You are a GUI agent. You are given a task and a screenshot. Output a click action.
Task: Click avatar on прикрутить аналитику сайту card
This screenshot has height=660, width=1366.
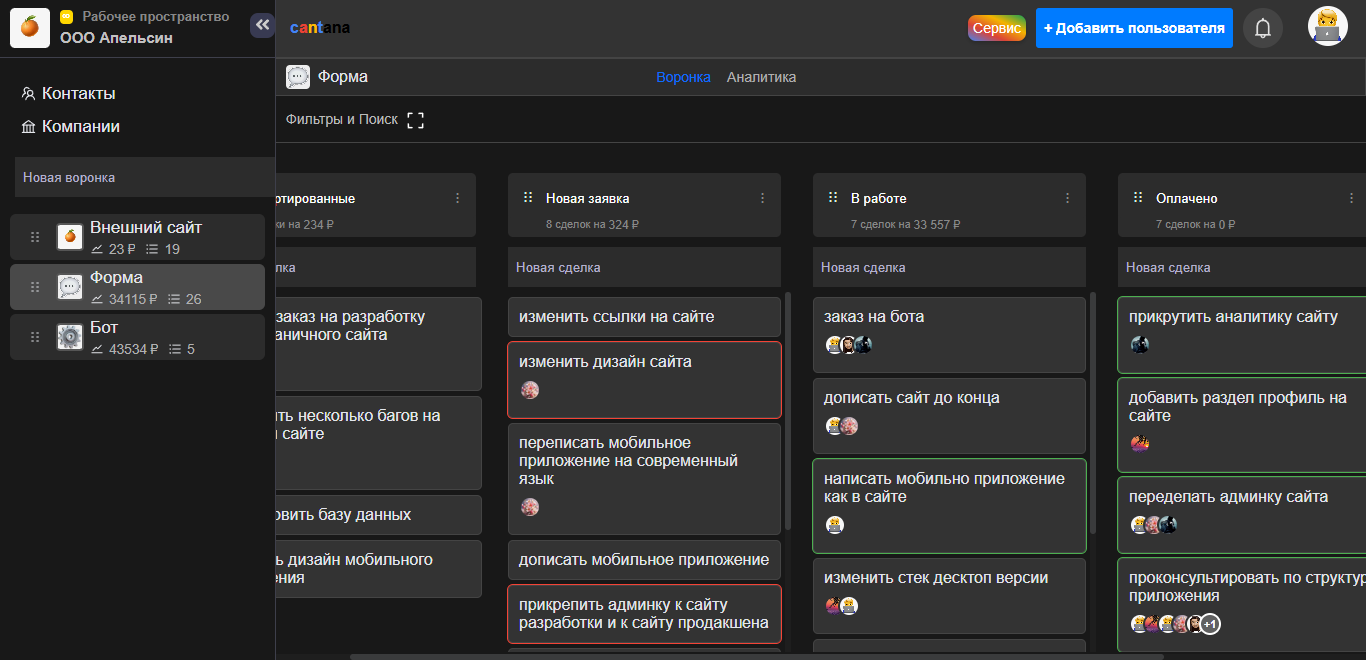click(x=1139, y=345)
